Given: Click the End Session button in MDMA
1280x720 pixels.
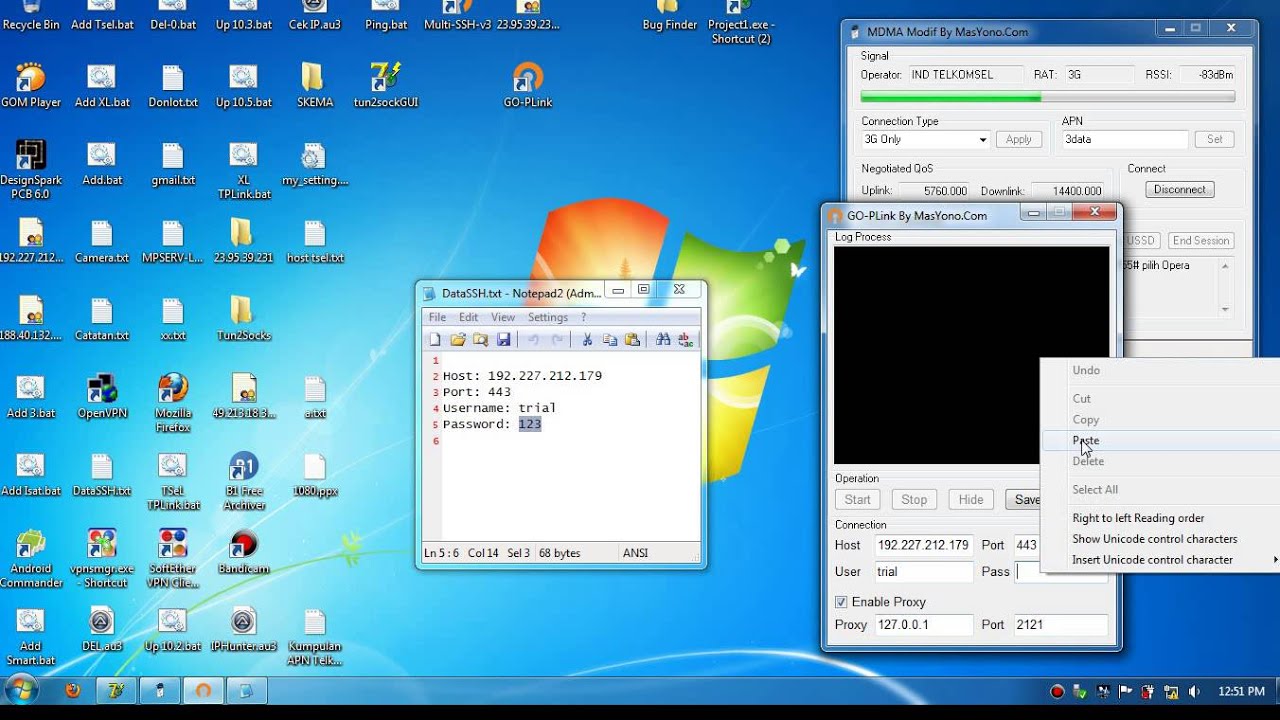Looking at the screenshot, I should [x=1200, y=240].
